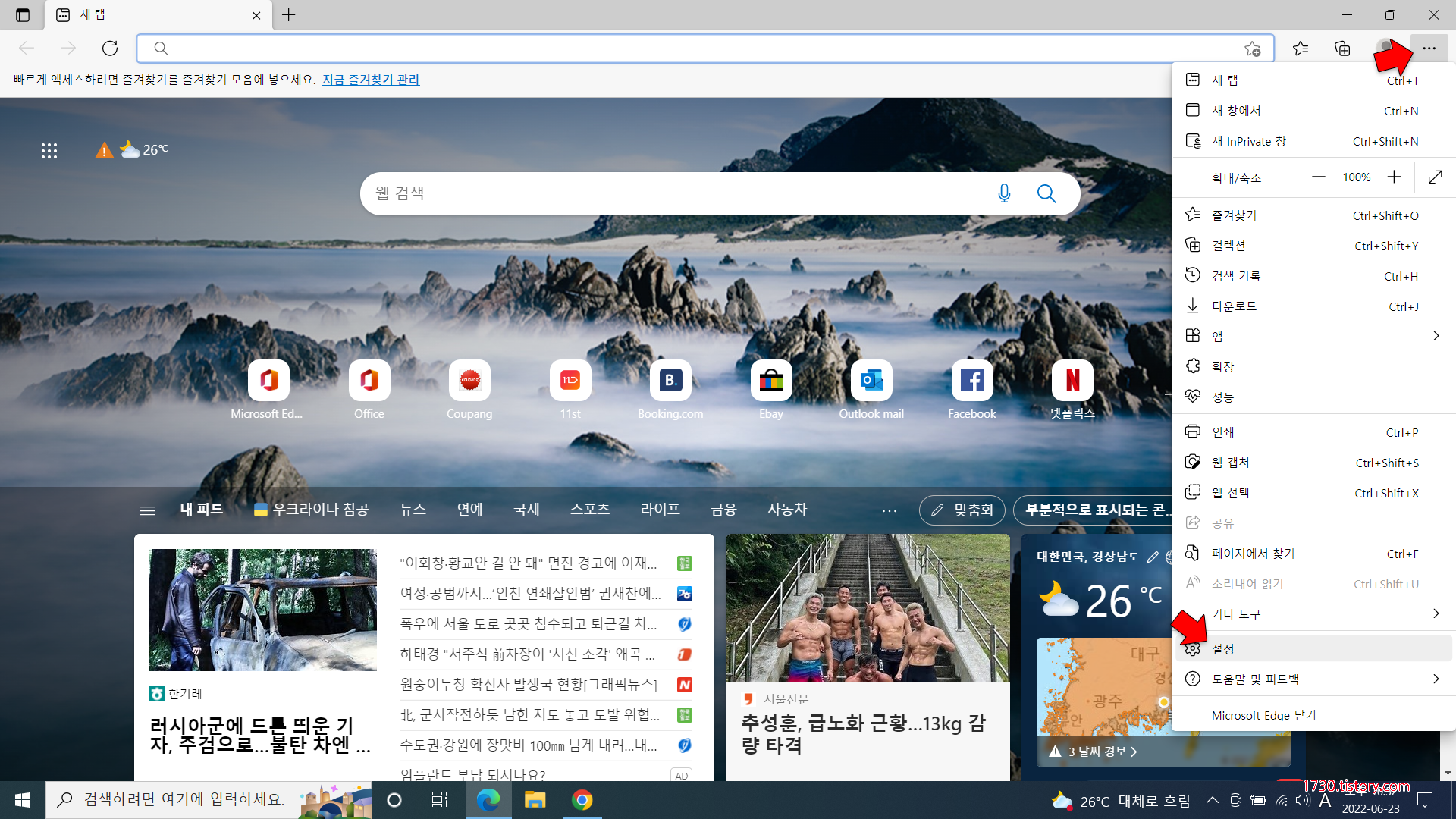Click the 지금 즐겨찾기 관리 link
This screenshot has width=1456, height=819.
pos(371,80)
